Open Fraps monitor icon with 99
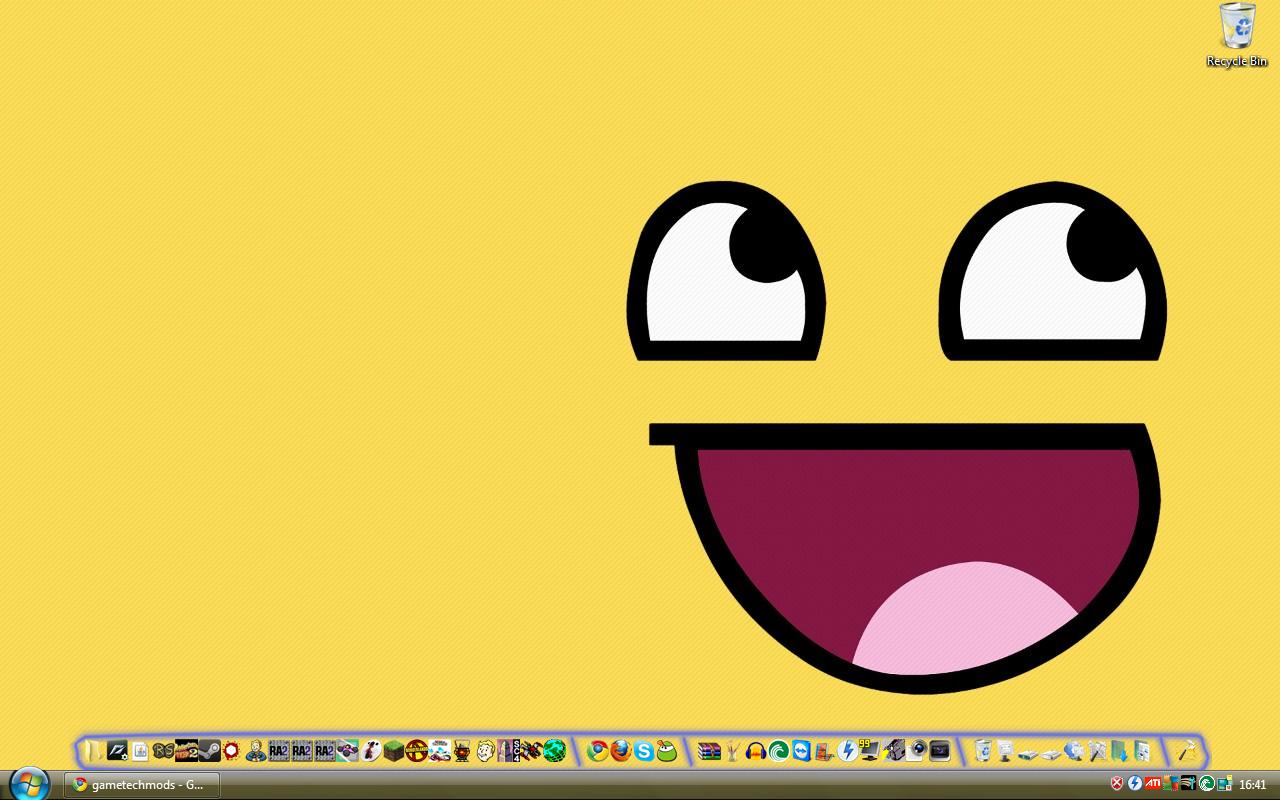 coord(869,750)
